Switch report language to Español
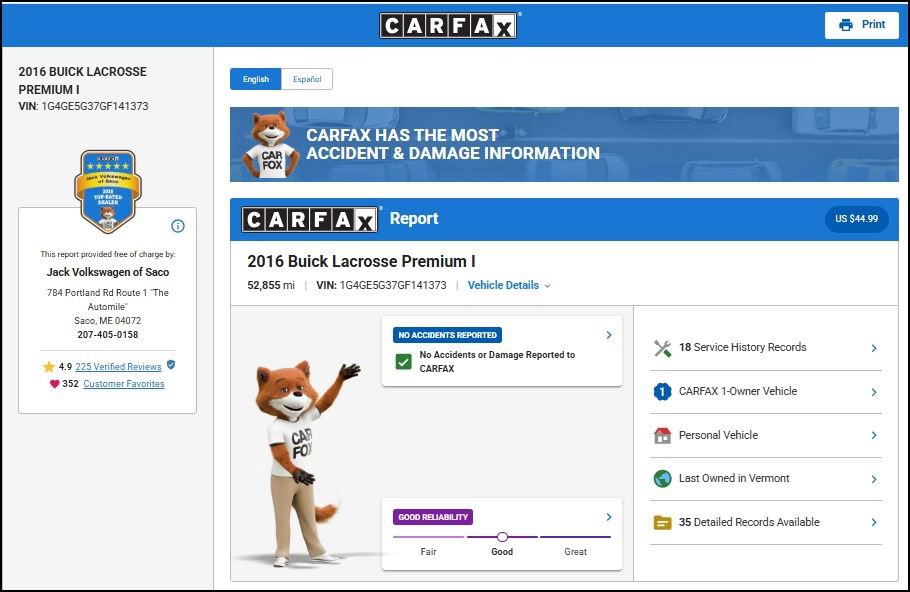 (307, 79)
